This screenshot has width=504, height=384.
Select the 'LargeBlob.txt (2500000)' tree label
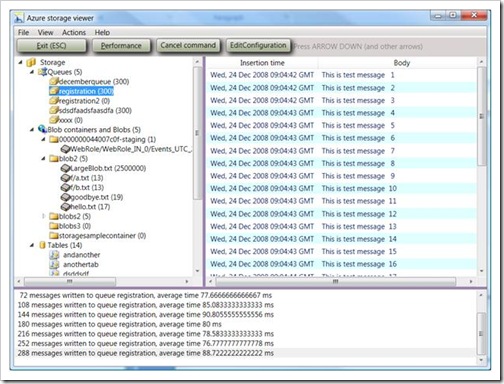pyautogui.click(x=108, y=168)
